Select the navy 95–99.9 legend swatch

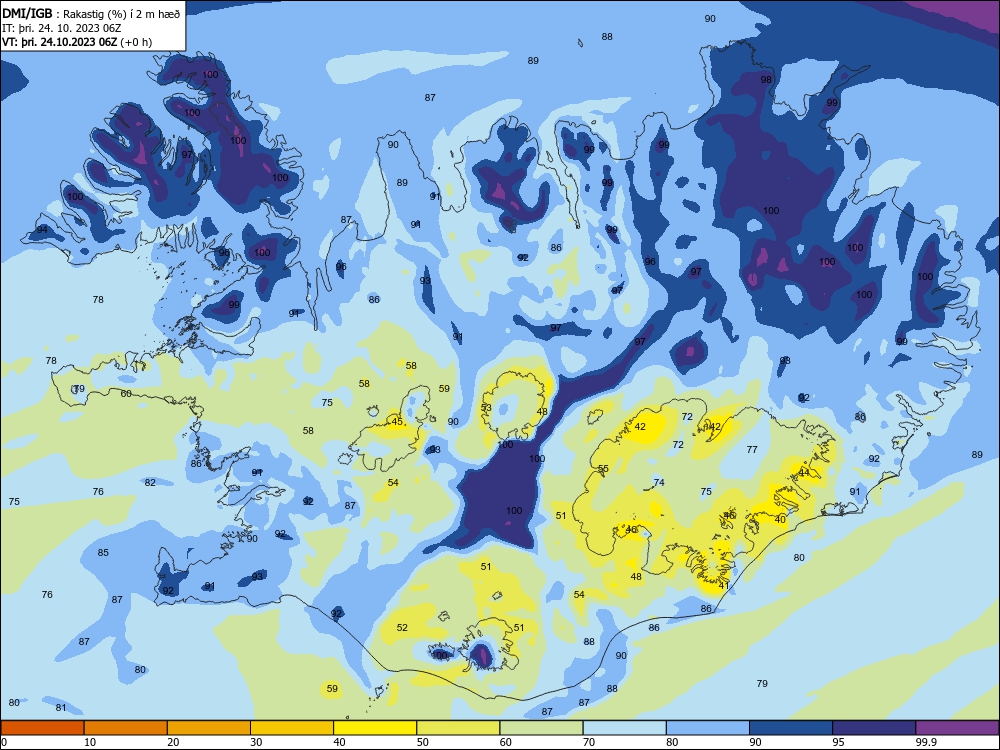click(x=874, y=728)
